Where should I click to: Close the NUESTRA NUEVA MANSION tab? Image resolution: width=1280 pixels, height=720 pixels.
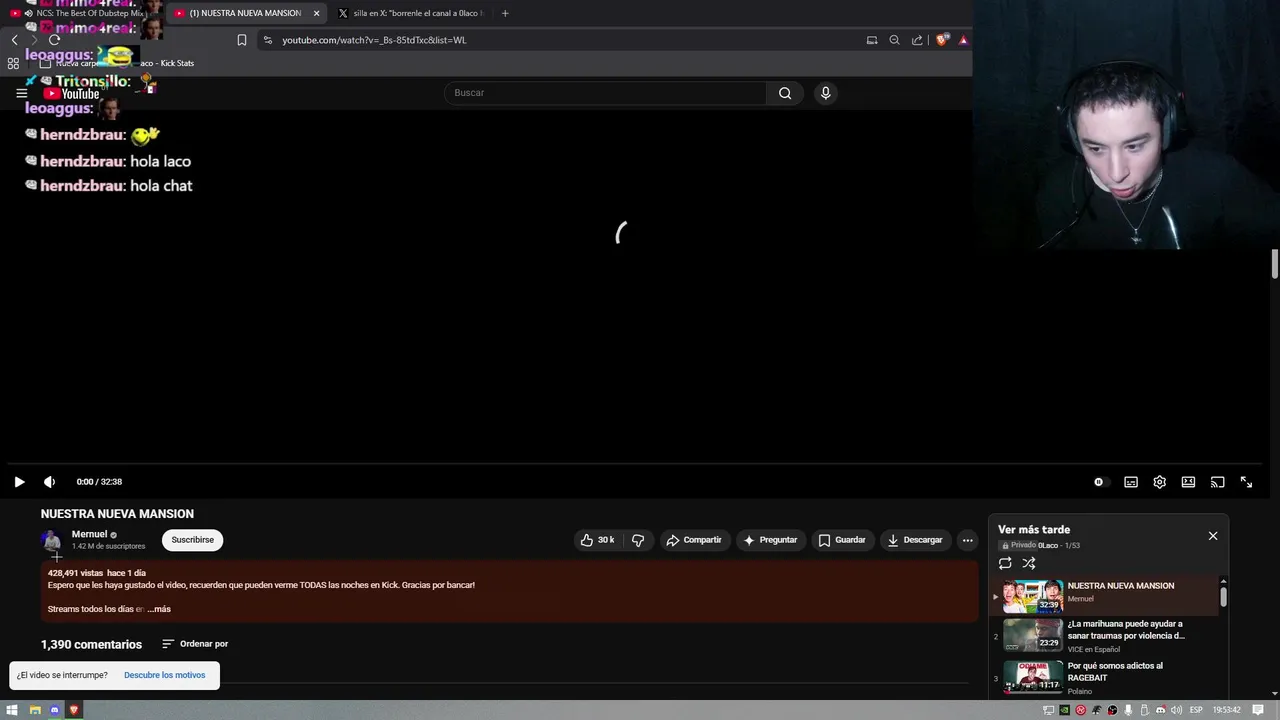coord(317,13)
